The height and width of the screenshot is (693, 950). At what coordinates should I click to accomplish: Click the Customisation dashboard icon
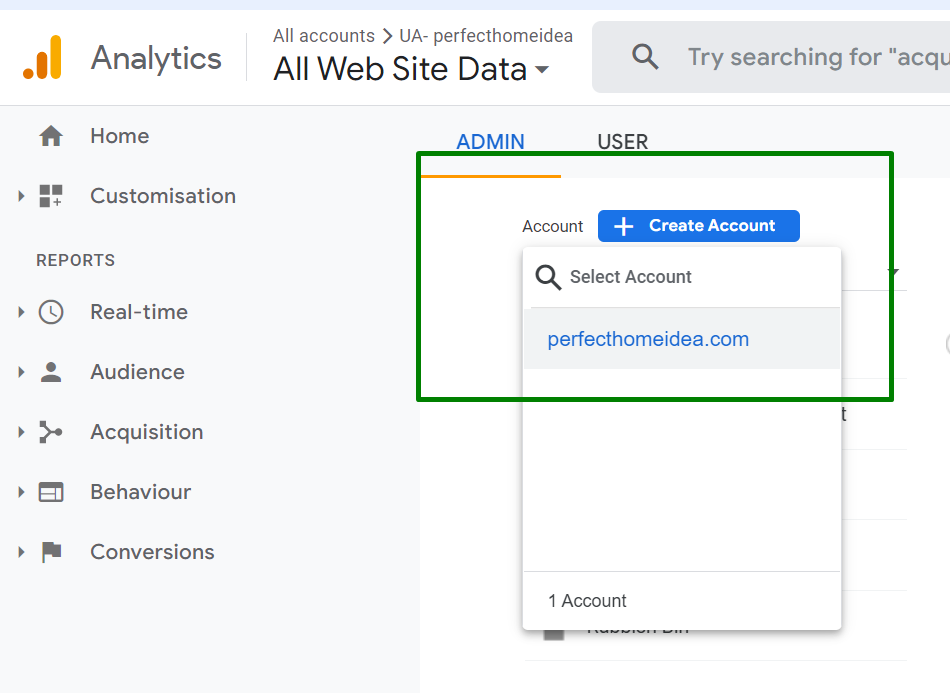[51, 196]
